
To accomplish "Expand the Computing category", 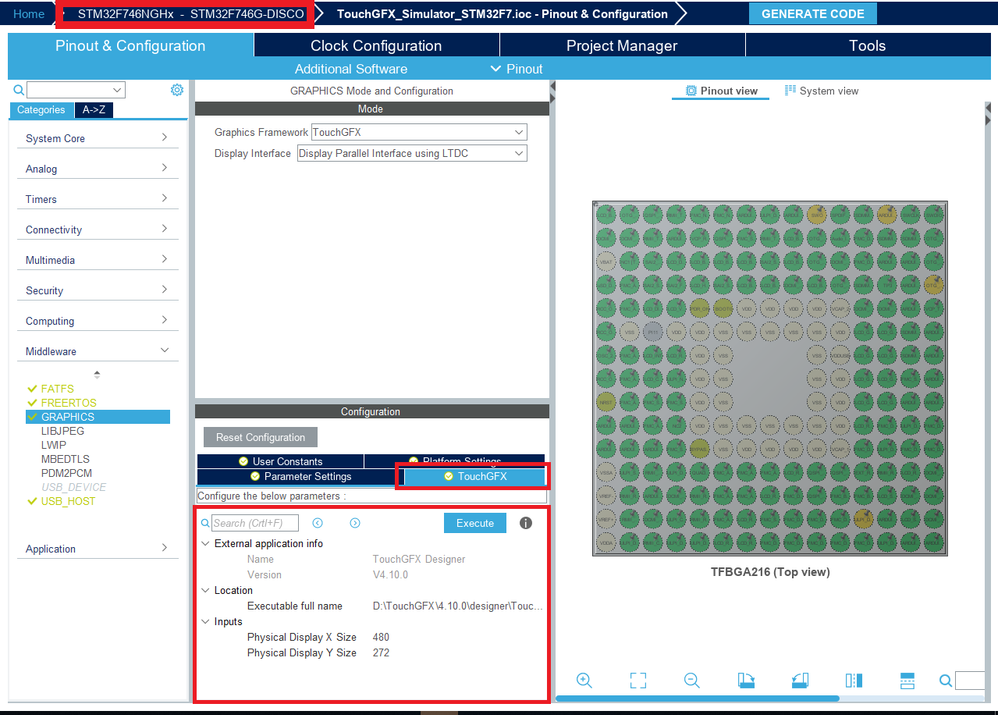I will [97, 321].
